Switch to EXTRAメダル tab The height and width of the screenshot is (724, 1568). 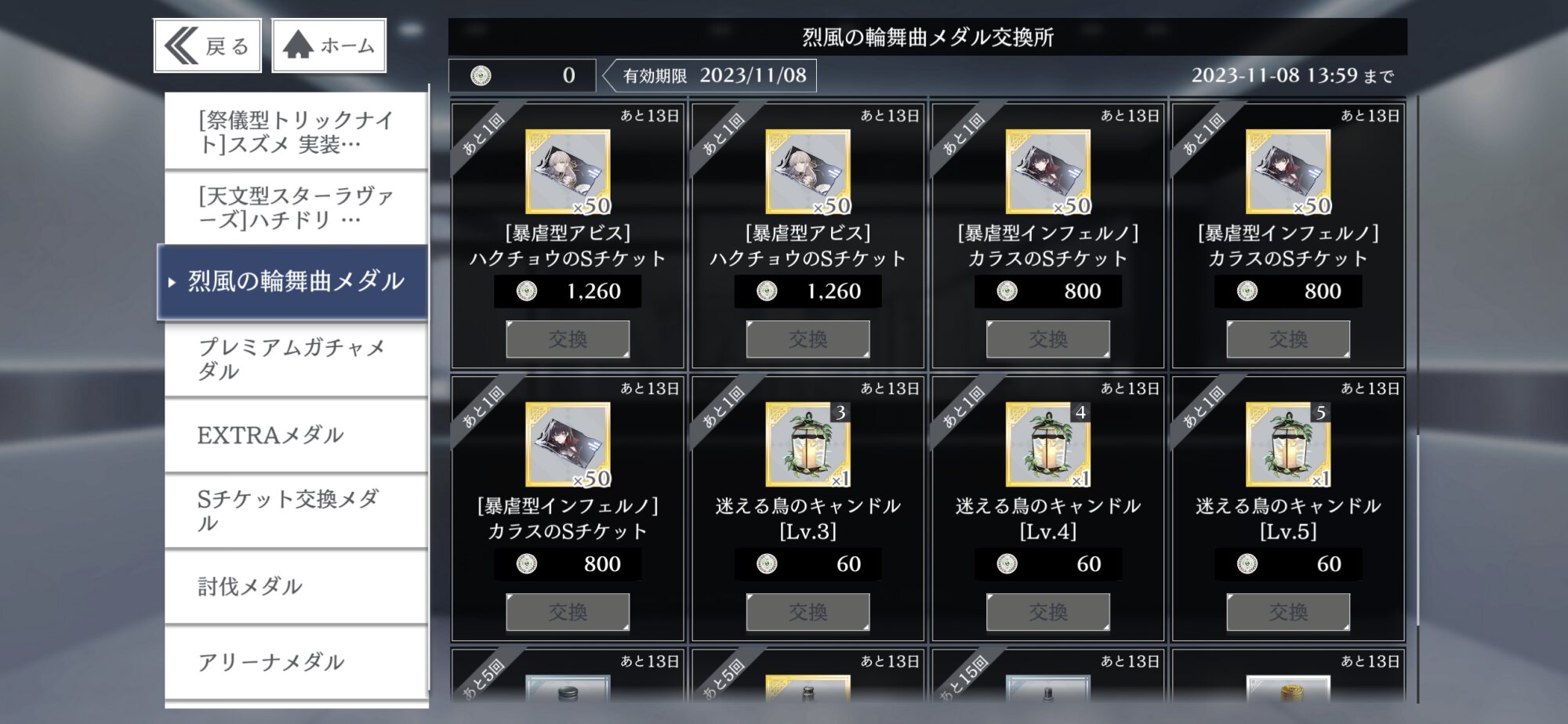pyautogui.click(x=296, y=435)
